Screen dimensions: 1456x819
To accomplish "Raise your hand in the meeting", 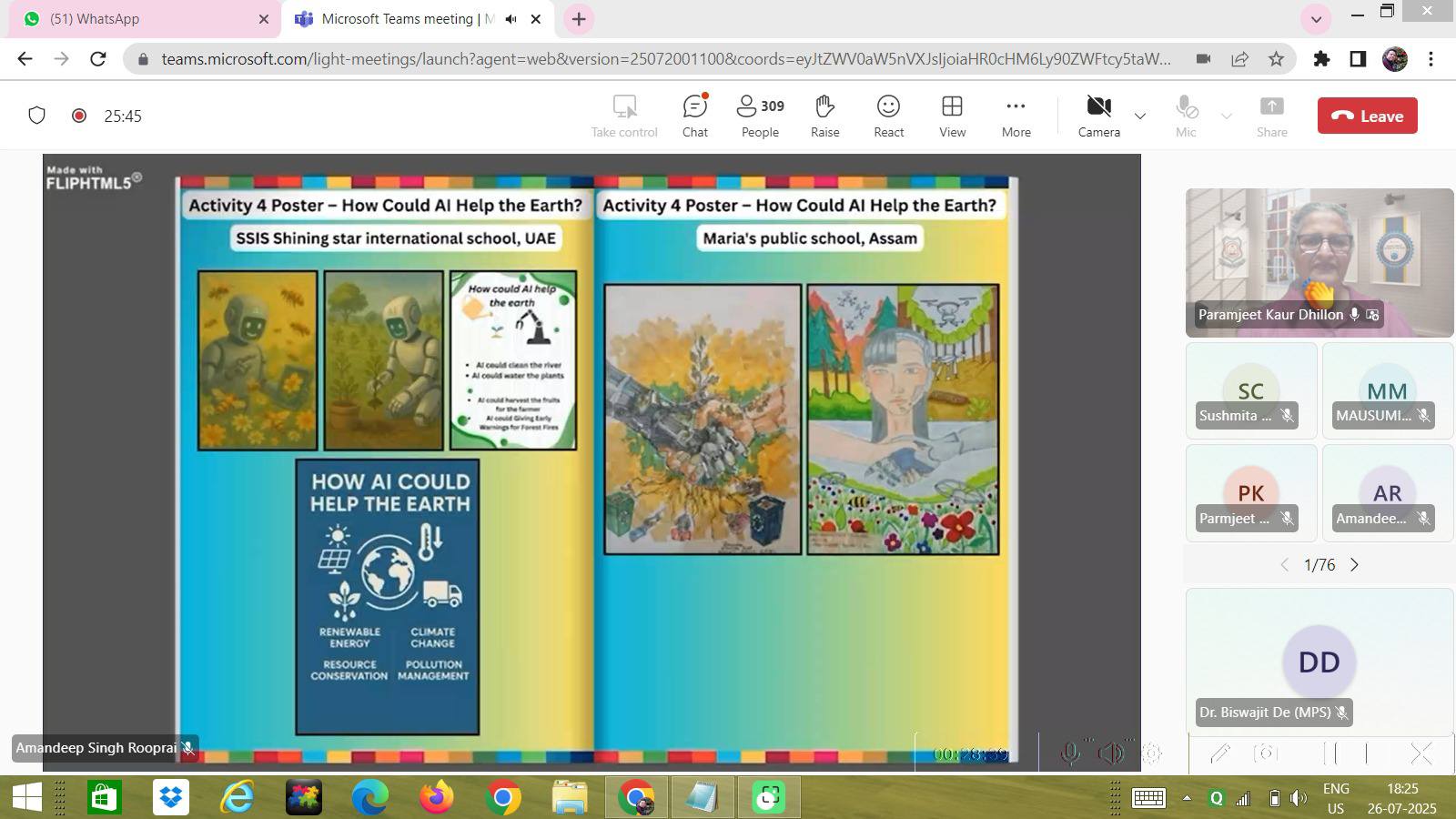I will (x=824, y=116).
